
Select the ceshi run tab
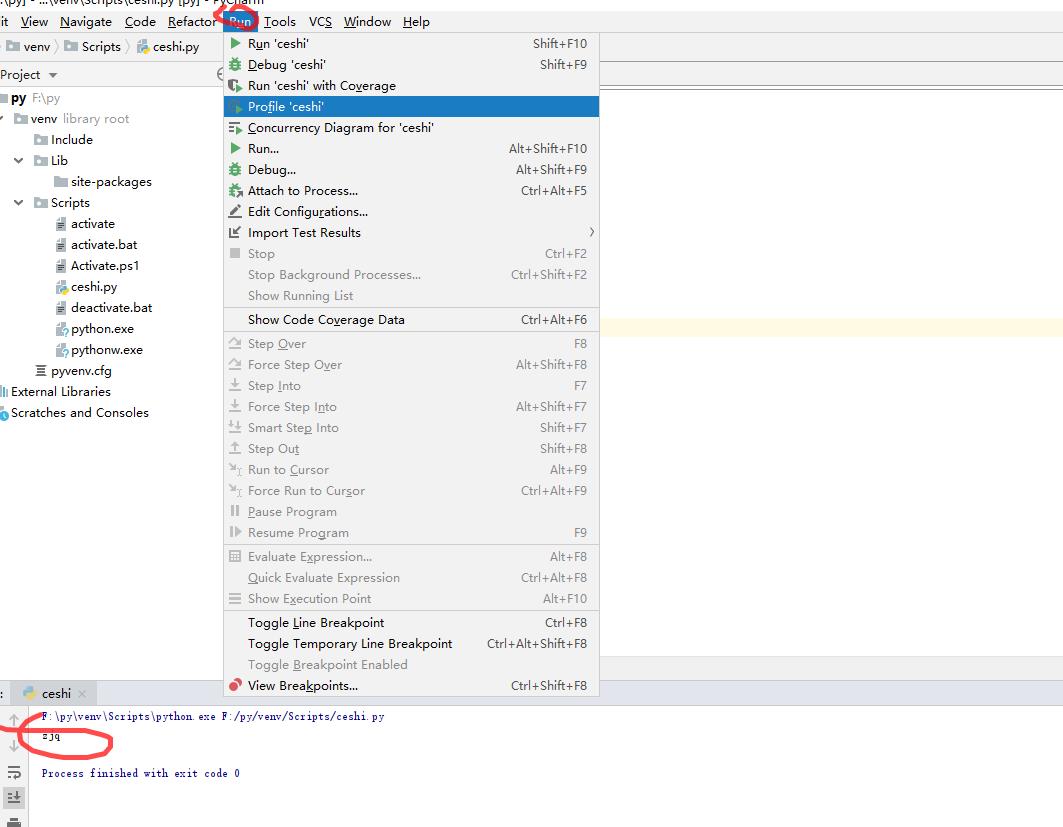(56, 693)
